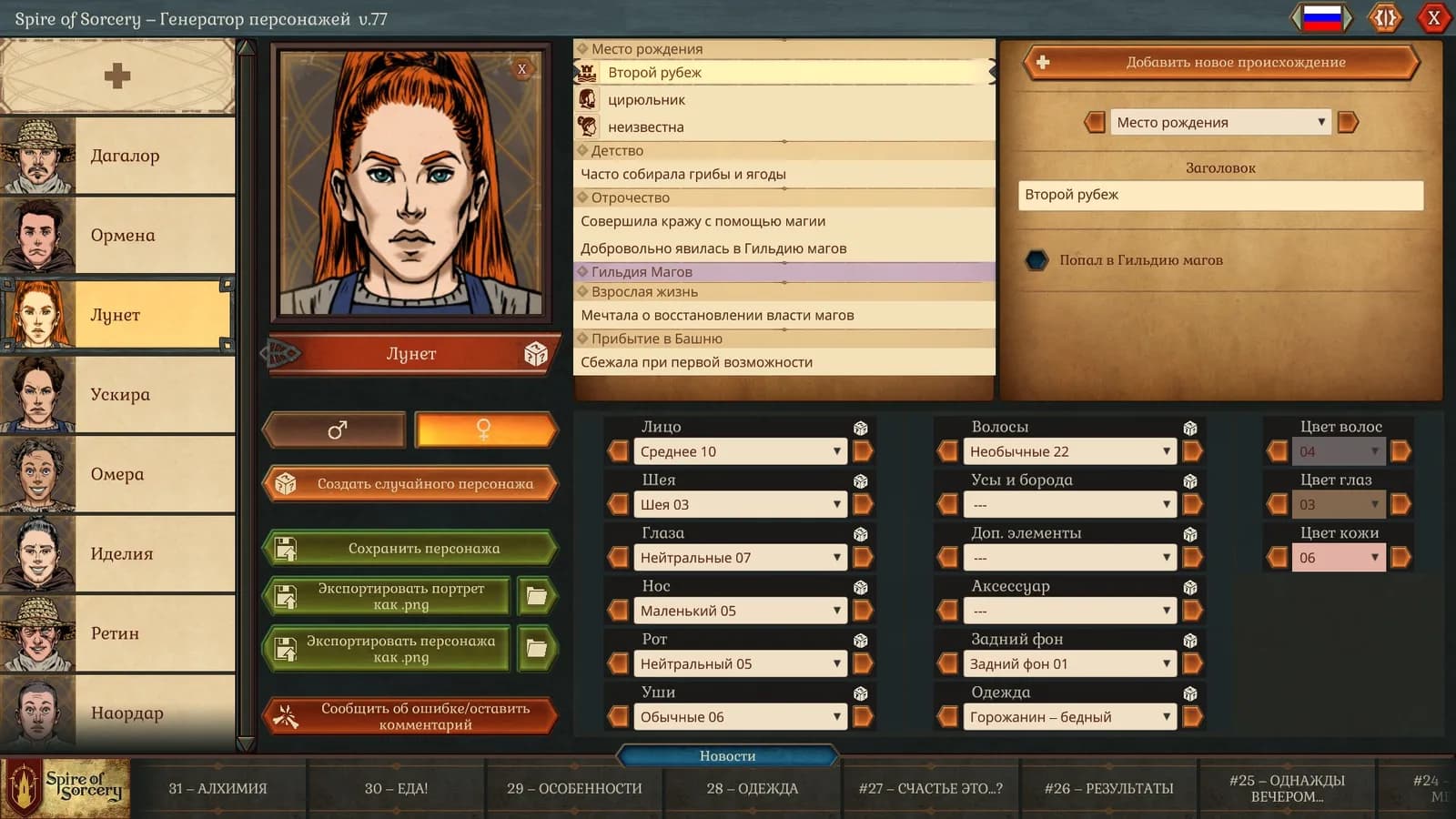The image size is (1456, 819).
Task: Open folder for portrait export
Action: coord(537,597)
